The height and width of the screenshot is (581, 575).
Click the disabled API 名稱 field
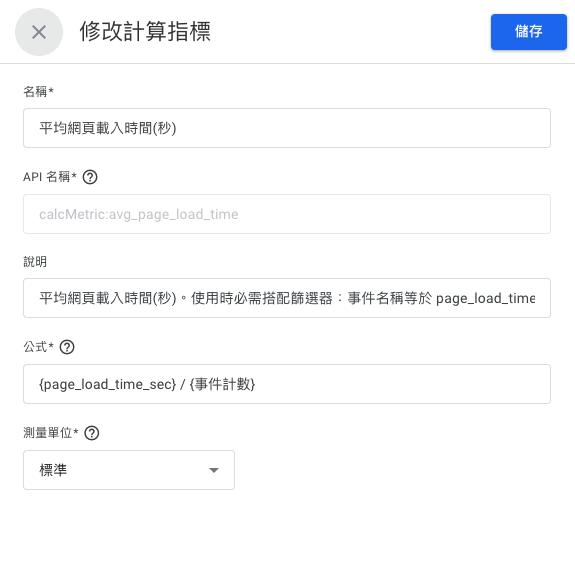point(287,214)
